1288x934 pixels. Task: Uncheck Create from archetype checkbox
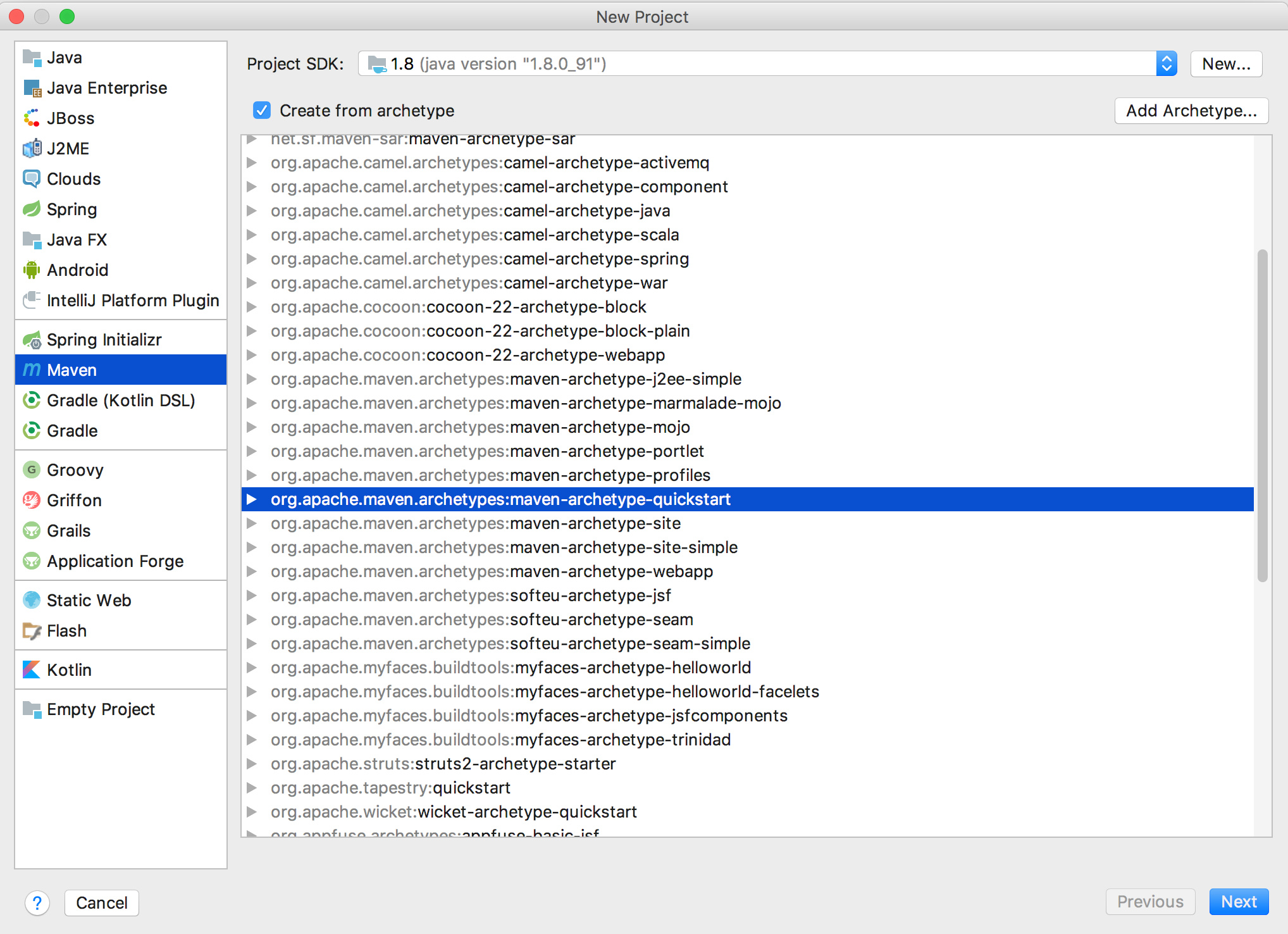[262, 111]
